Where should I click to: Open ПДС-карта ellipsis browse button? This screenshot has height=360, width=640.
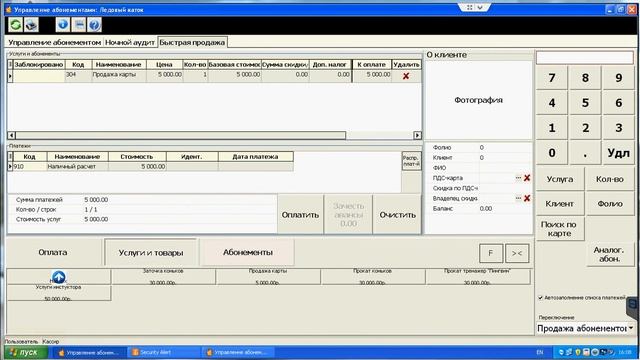(518, 178)
